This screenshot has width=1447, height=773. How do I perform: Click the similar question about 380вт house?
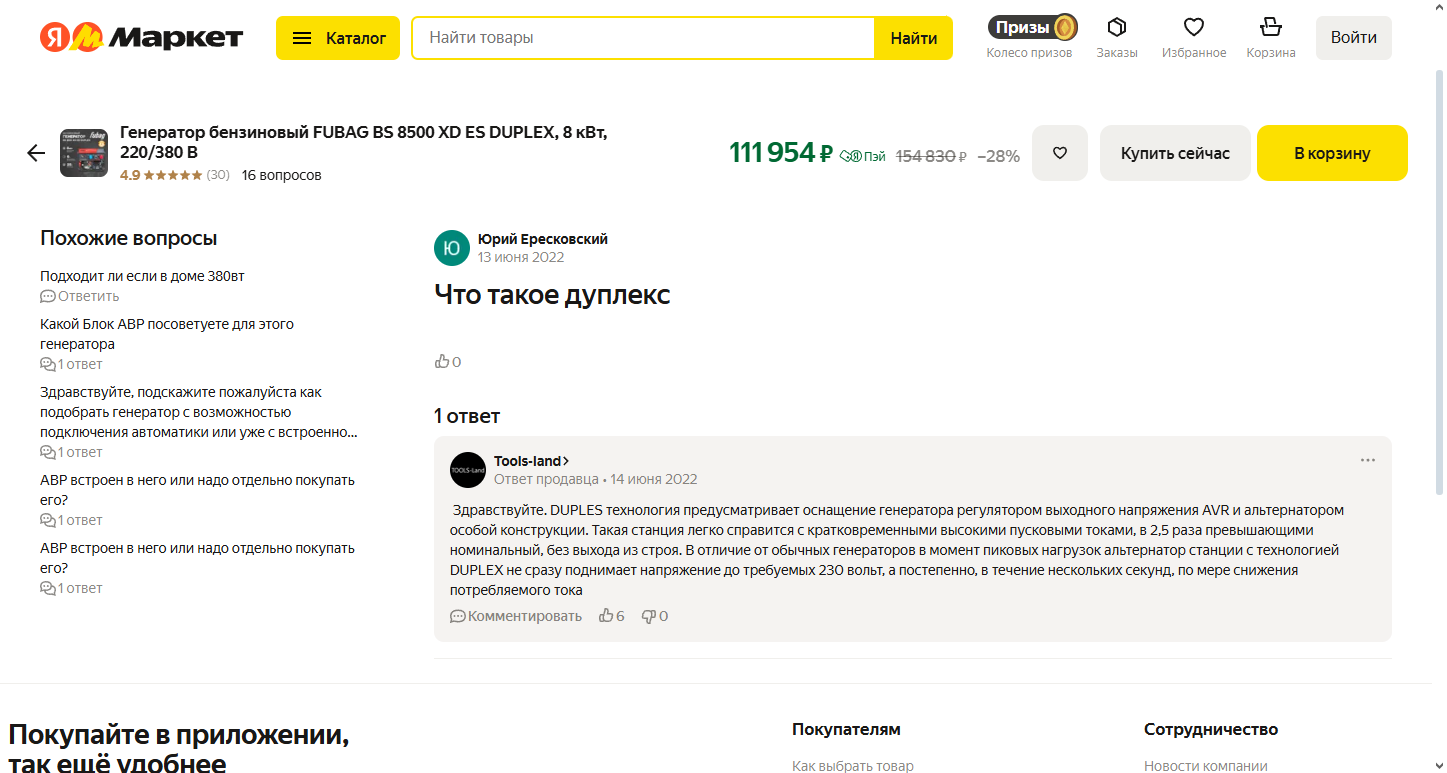[x=142, y=276]
